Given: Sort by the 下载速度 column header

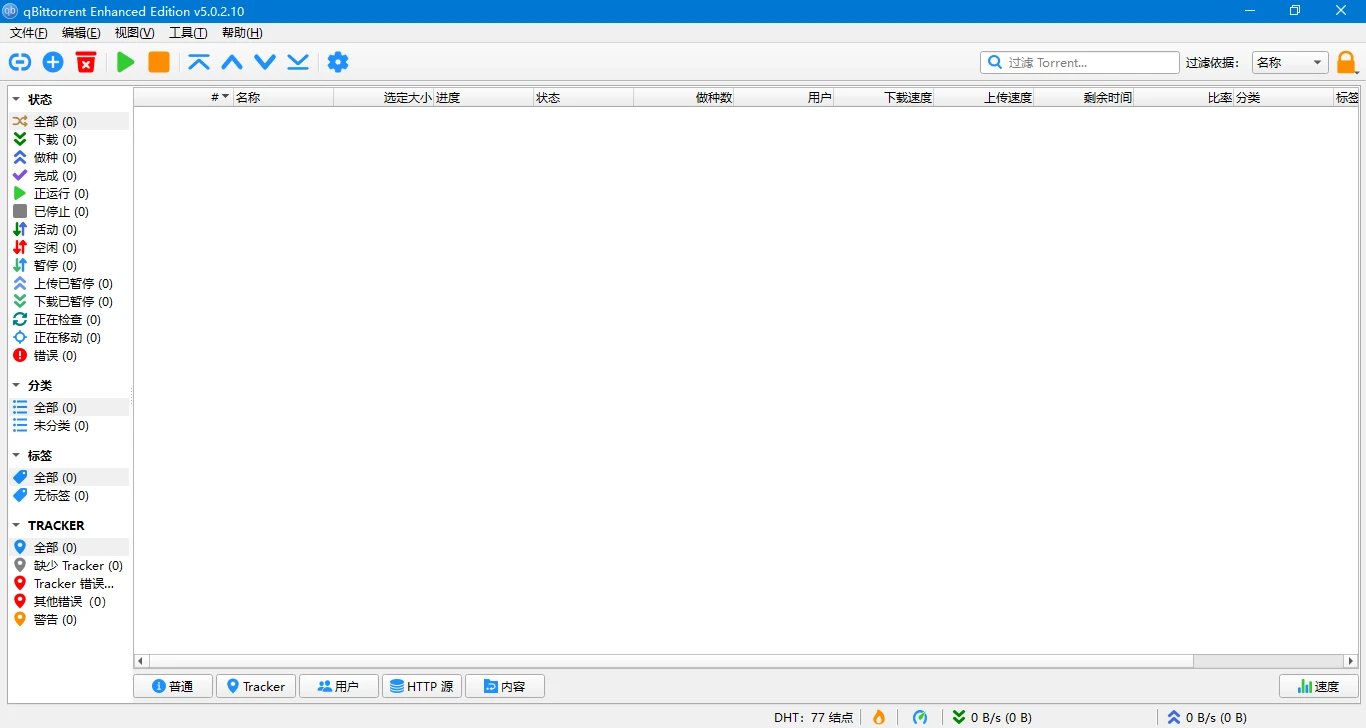Looking at the screenshot, I should [x=884, y=97].
